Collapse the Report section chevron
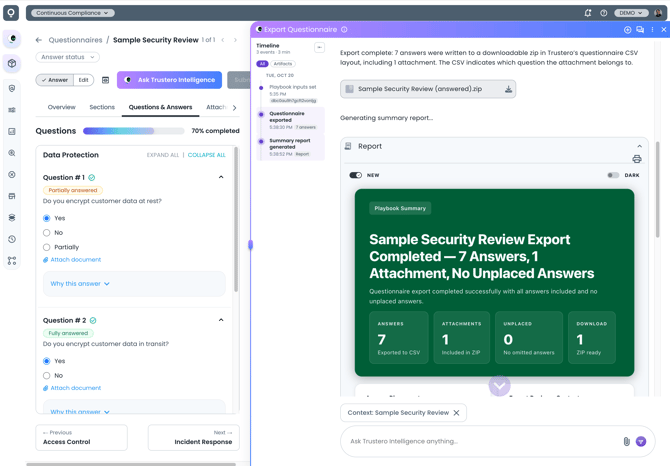This screenshot has width=670, height=466. pos(639,146)
